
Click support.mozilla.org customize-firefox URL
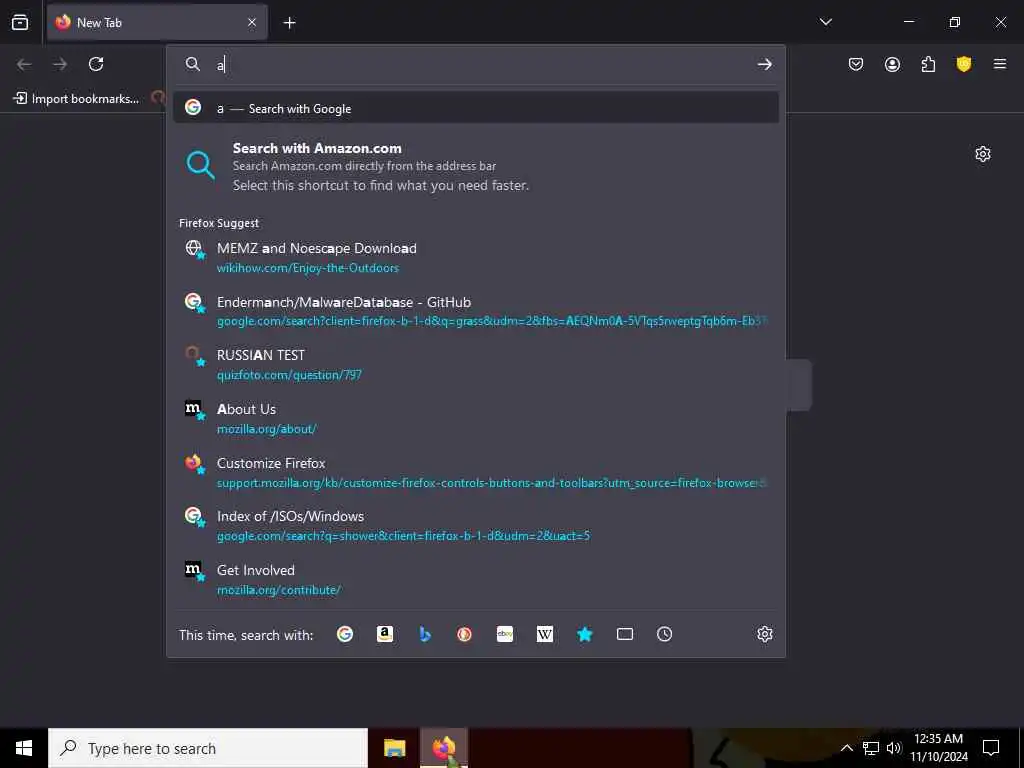point(492,483)
